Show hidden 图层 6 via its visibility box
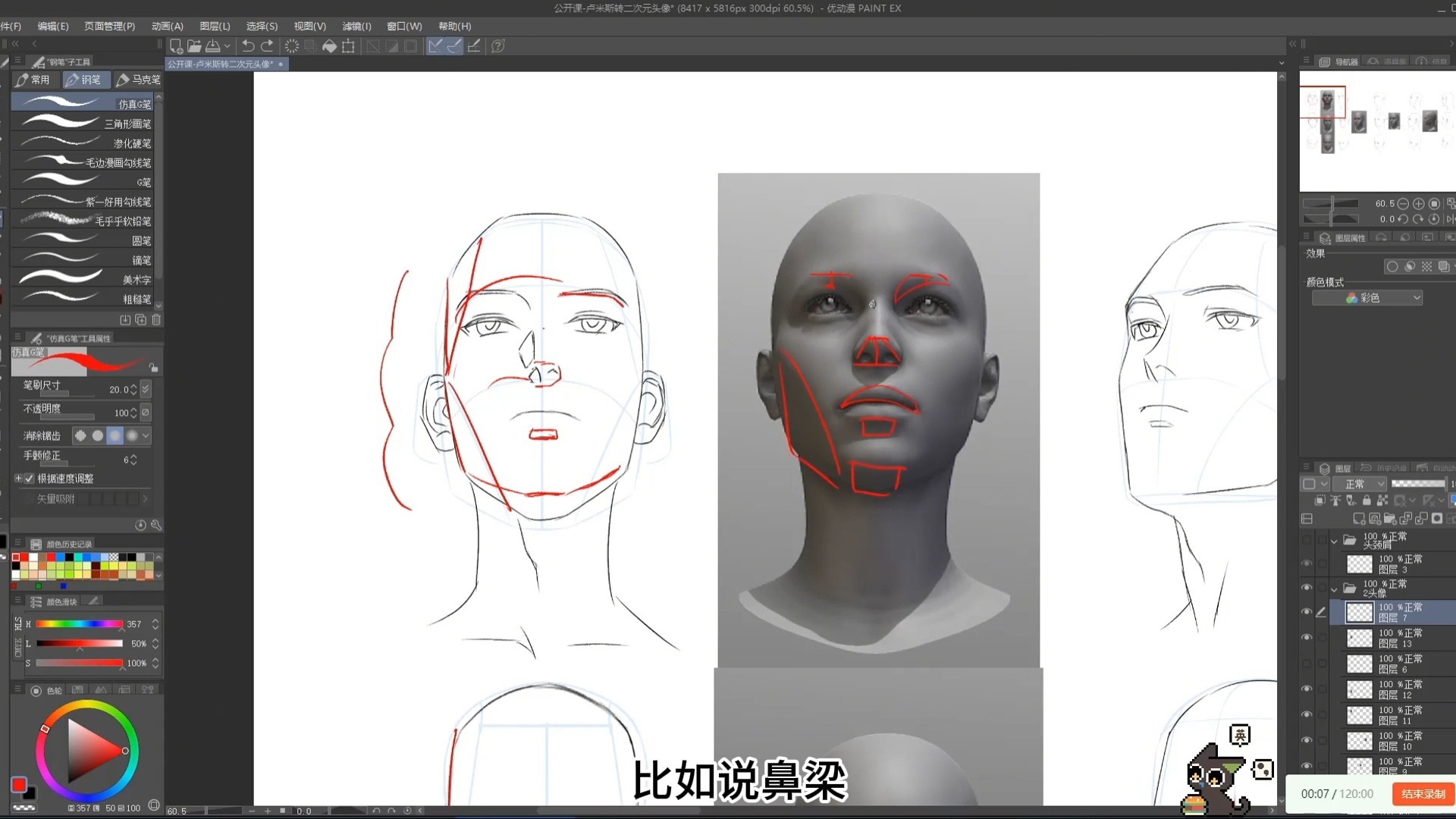The height and width of the screenshot is (819, 1456). [1307, 664]
